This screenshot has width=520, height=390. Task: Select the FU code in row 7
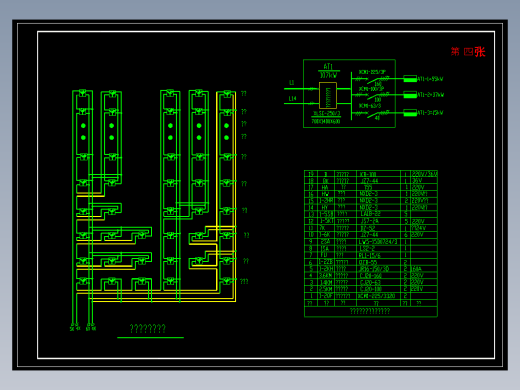coord(324,255)
